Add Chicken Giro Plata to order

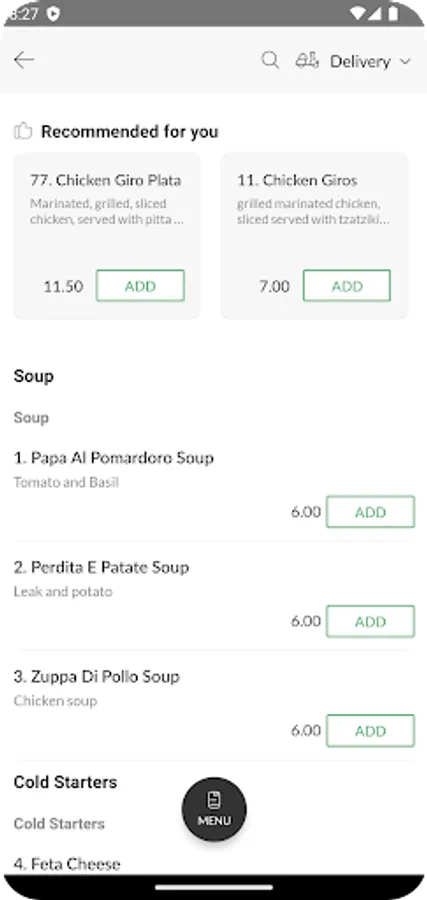coord(140,286)
